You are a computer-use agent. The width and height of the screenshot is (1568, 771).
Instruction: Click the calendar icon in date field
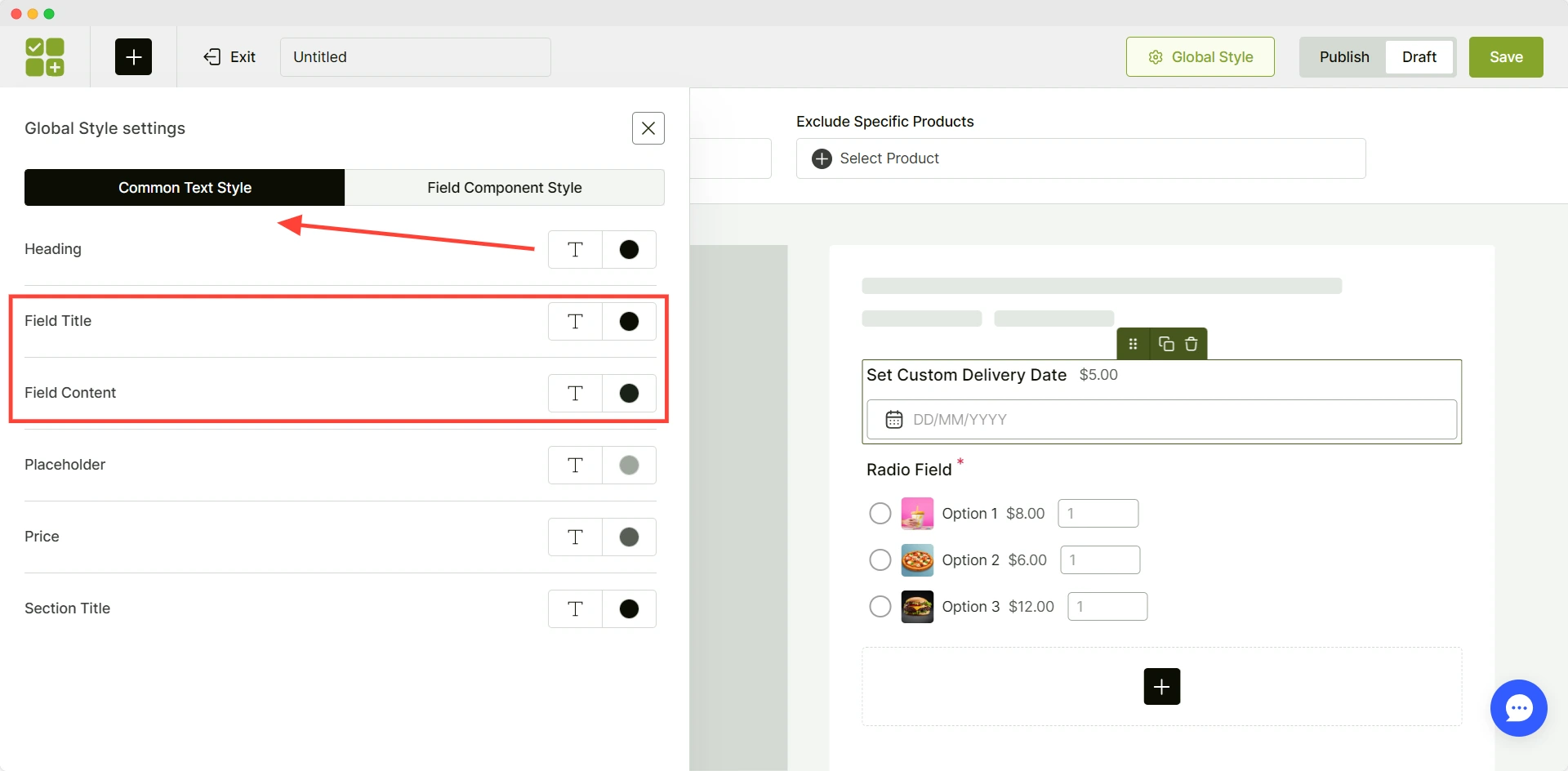(x=894, y=420)
